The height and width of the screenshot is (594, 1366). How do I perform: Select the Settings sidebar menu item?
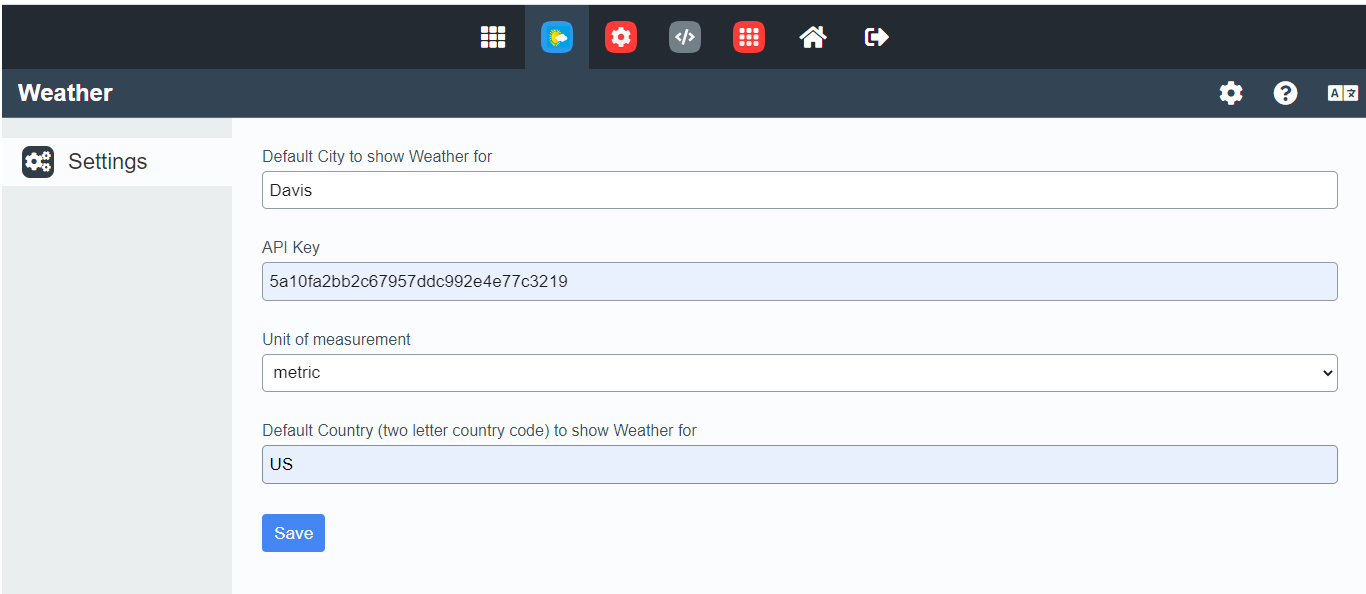pos(107,162)
